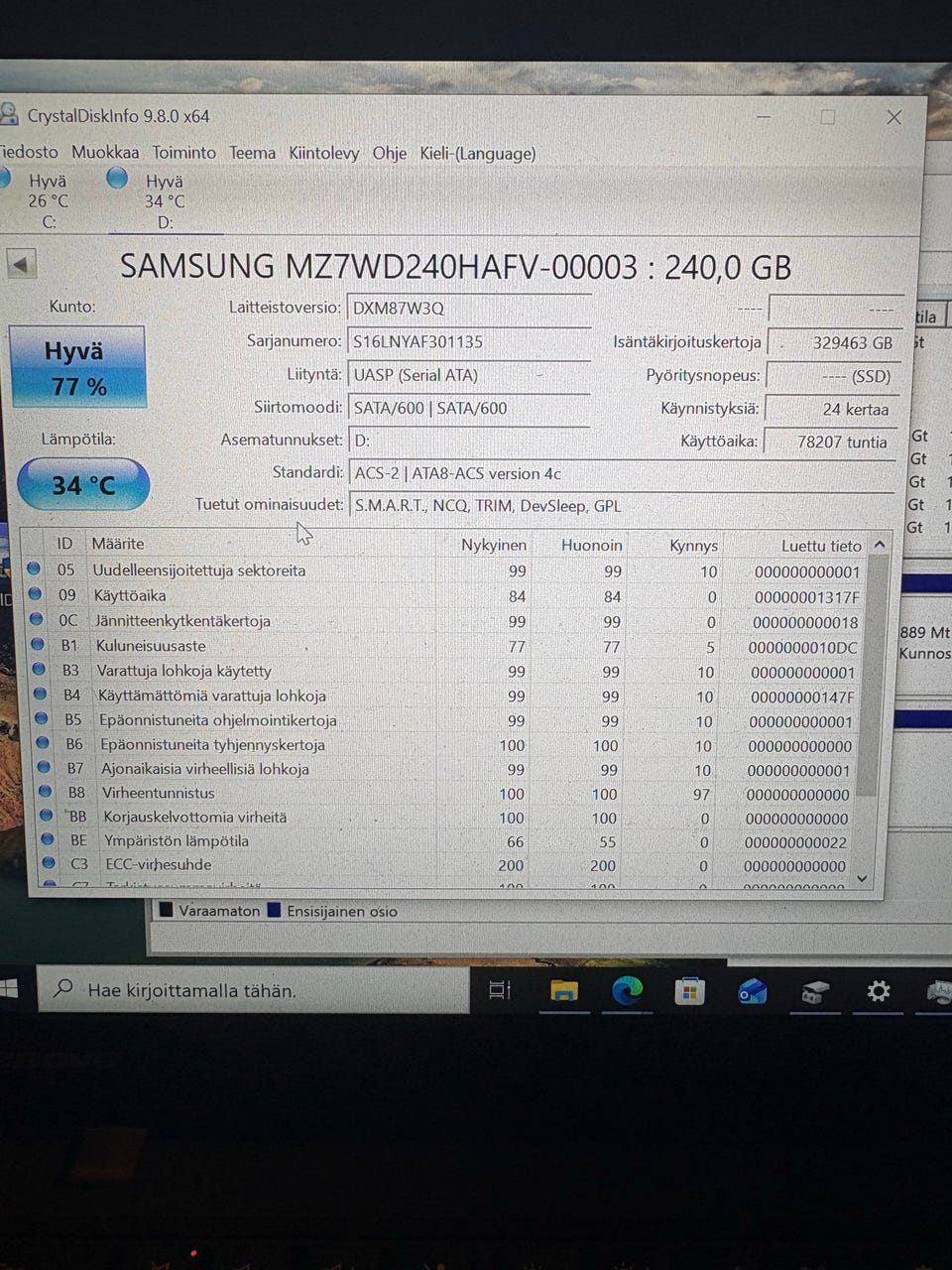Click the status dot for C3 ECC-virhesuhde
This screenshot has height=1270, width=952.
(48, 862)
